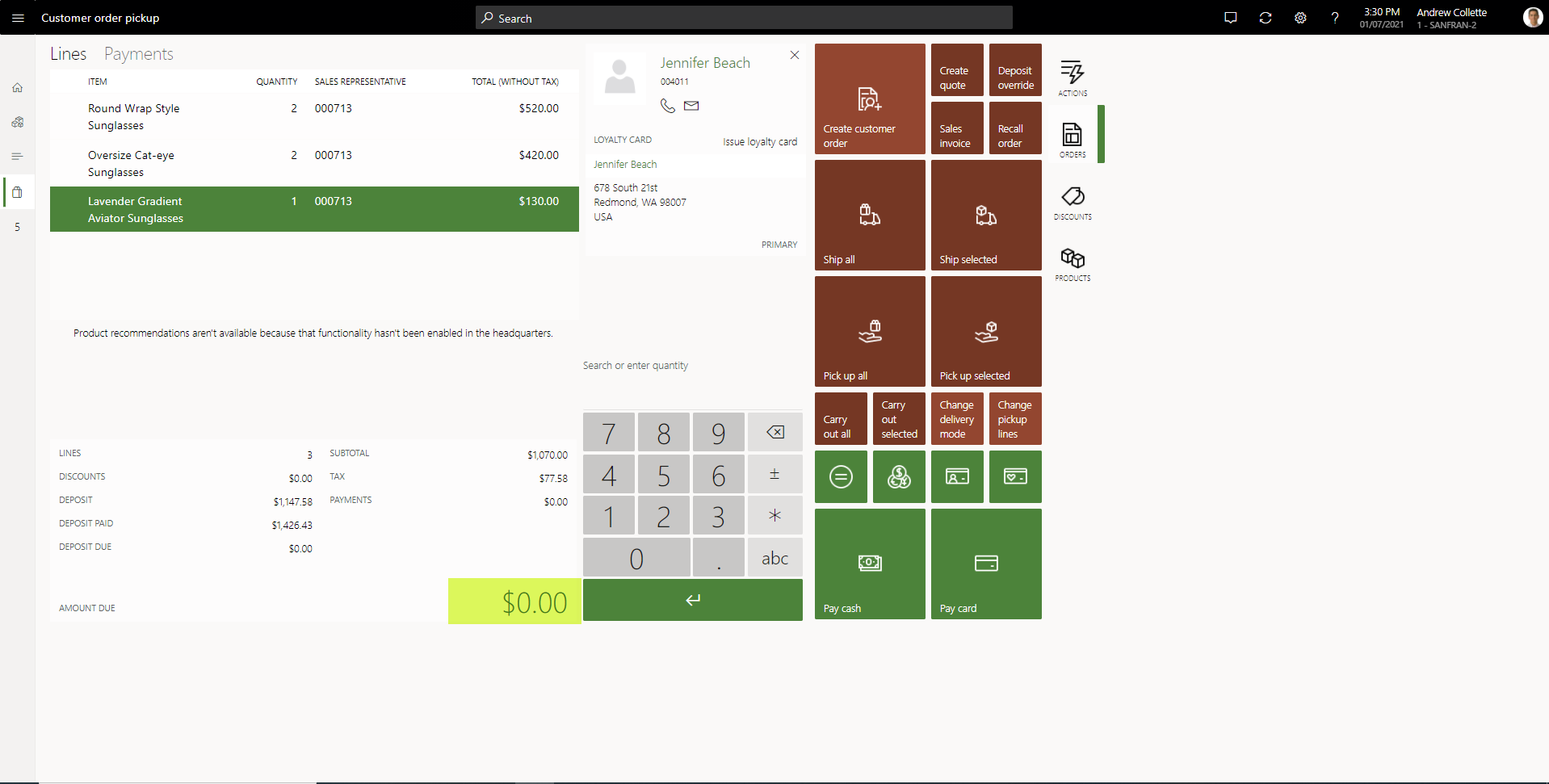Image resolution: width=1549 pixels, height=784 pixels.
Task: Click numpad key 7
Action: click(609, 433)
